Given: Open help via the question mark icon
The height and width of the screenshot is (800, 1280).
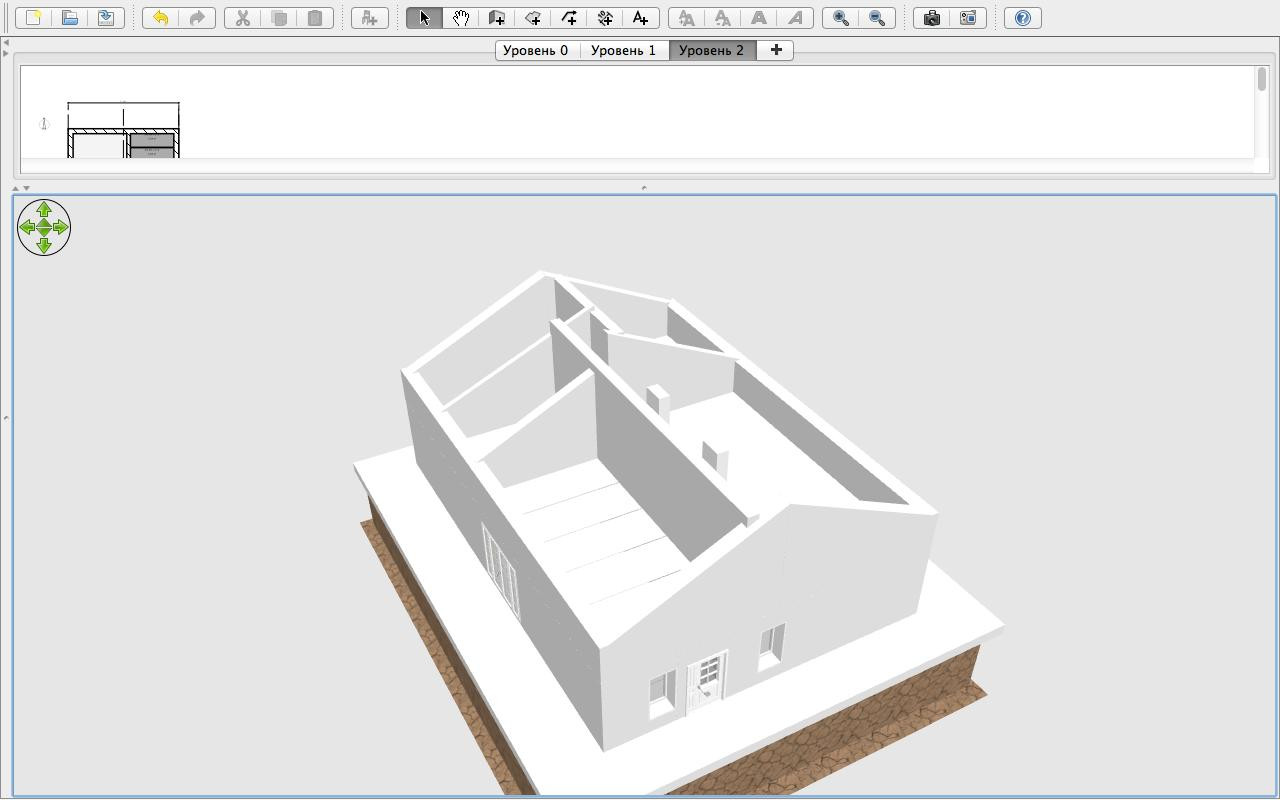Looking at the screenshot, I should point(1023,18).
